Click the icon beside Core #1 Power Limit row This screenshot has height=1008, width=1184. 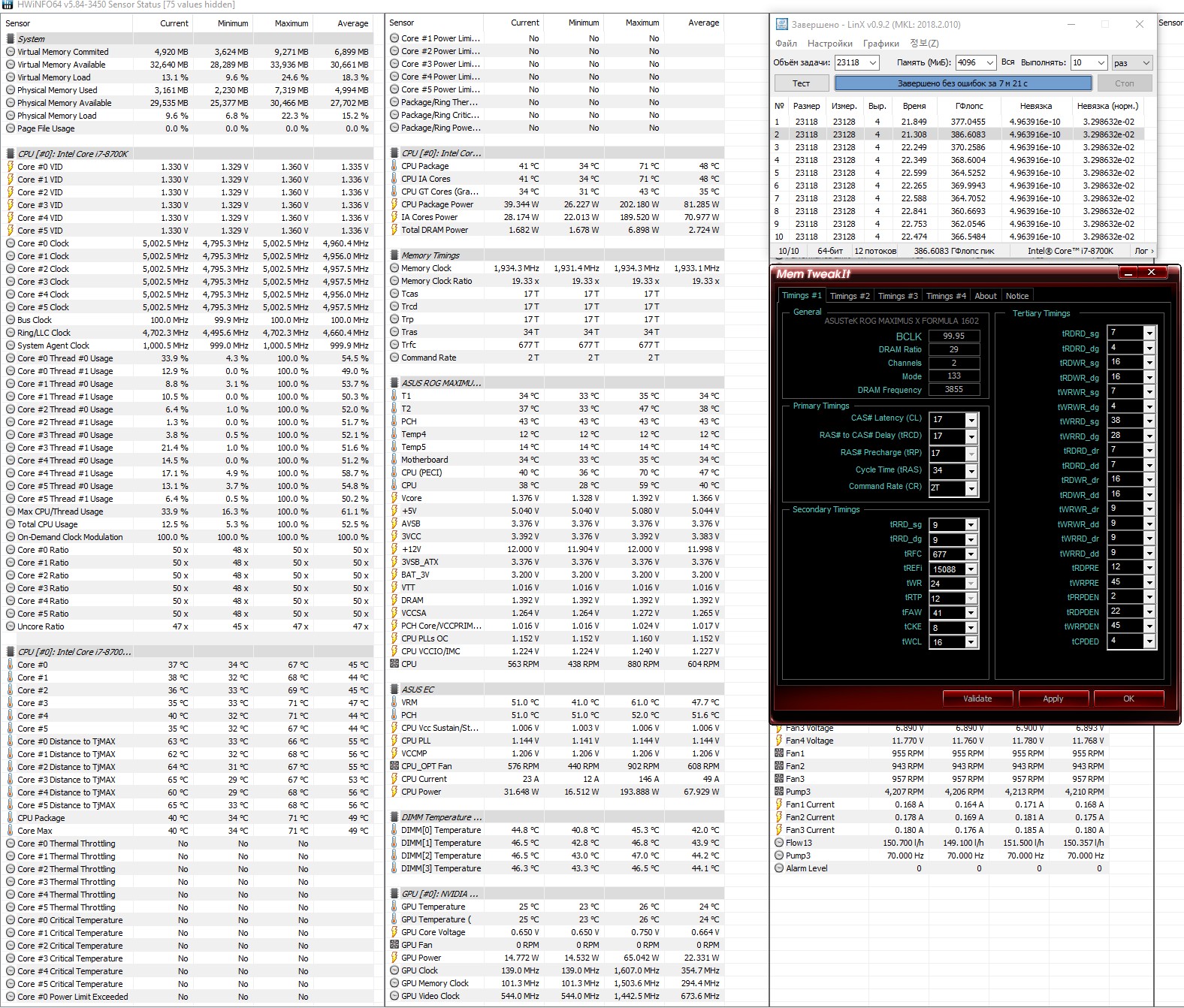[394, 38]
